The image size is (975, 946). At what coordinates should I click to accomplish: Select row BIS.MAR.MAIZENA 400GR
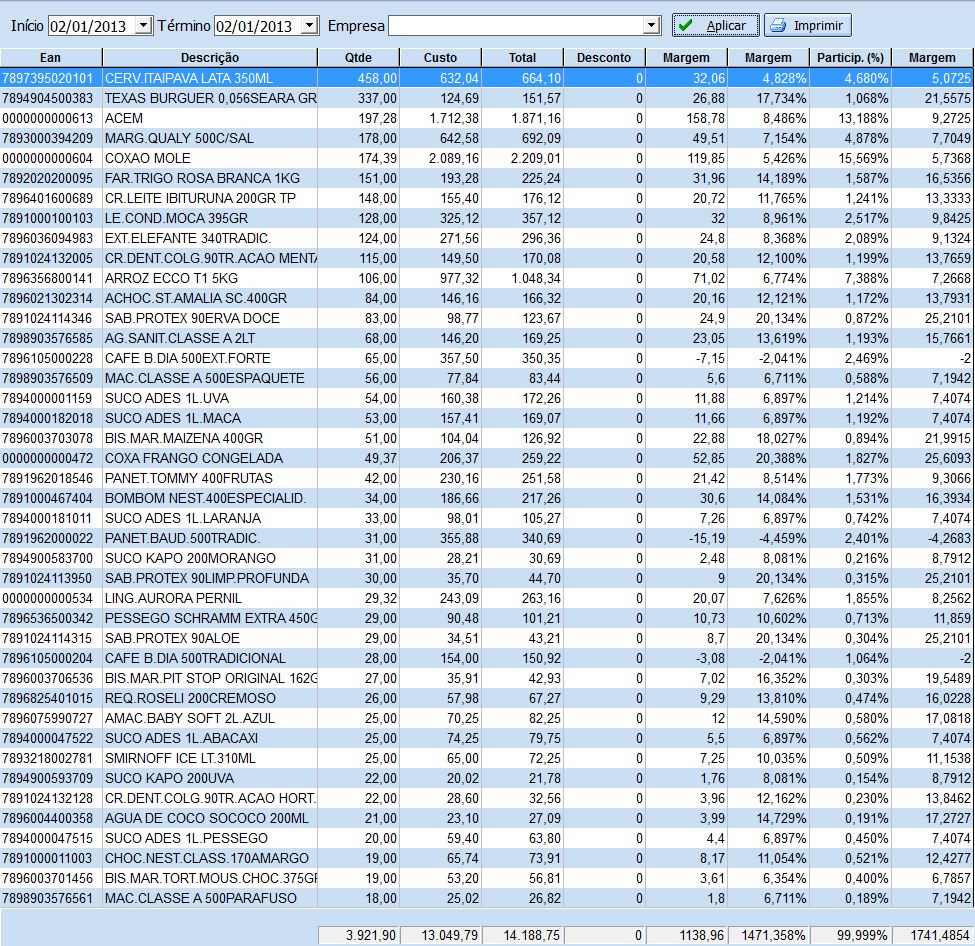coord(486,438)
